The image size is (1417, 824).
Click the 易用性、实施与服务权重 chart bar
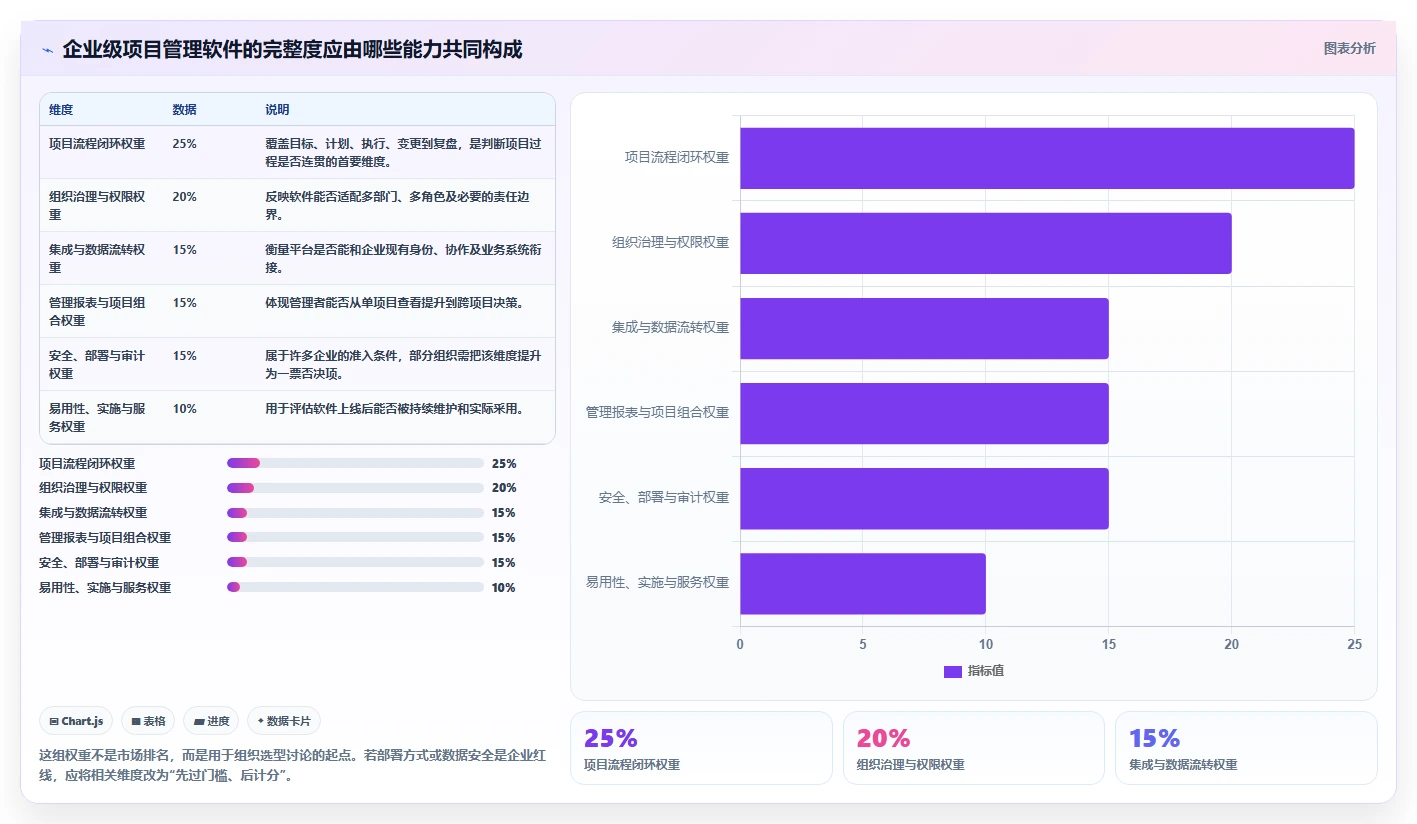pyautogui.click(x=863, y=583)
